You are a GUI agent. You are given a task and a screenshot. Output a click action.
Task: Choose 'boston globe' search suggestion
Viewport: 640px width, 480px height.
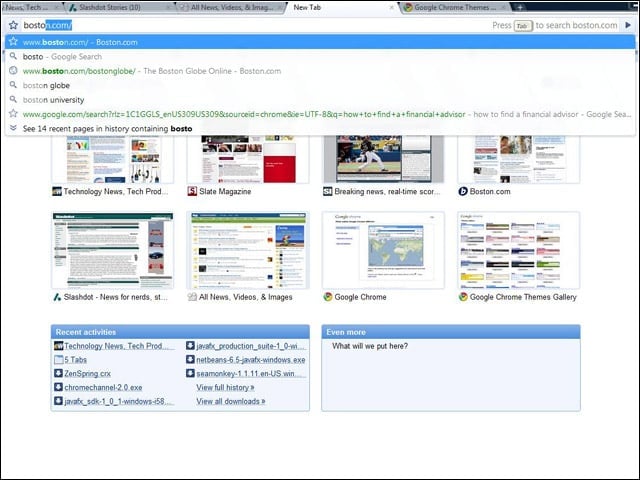(320, 85)
